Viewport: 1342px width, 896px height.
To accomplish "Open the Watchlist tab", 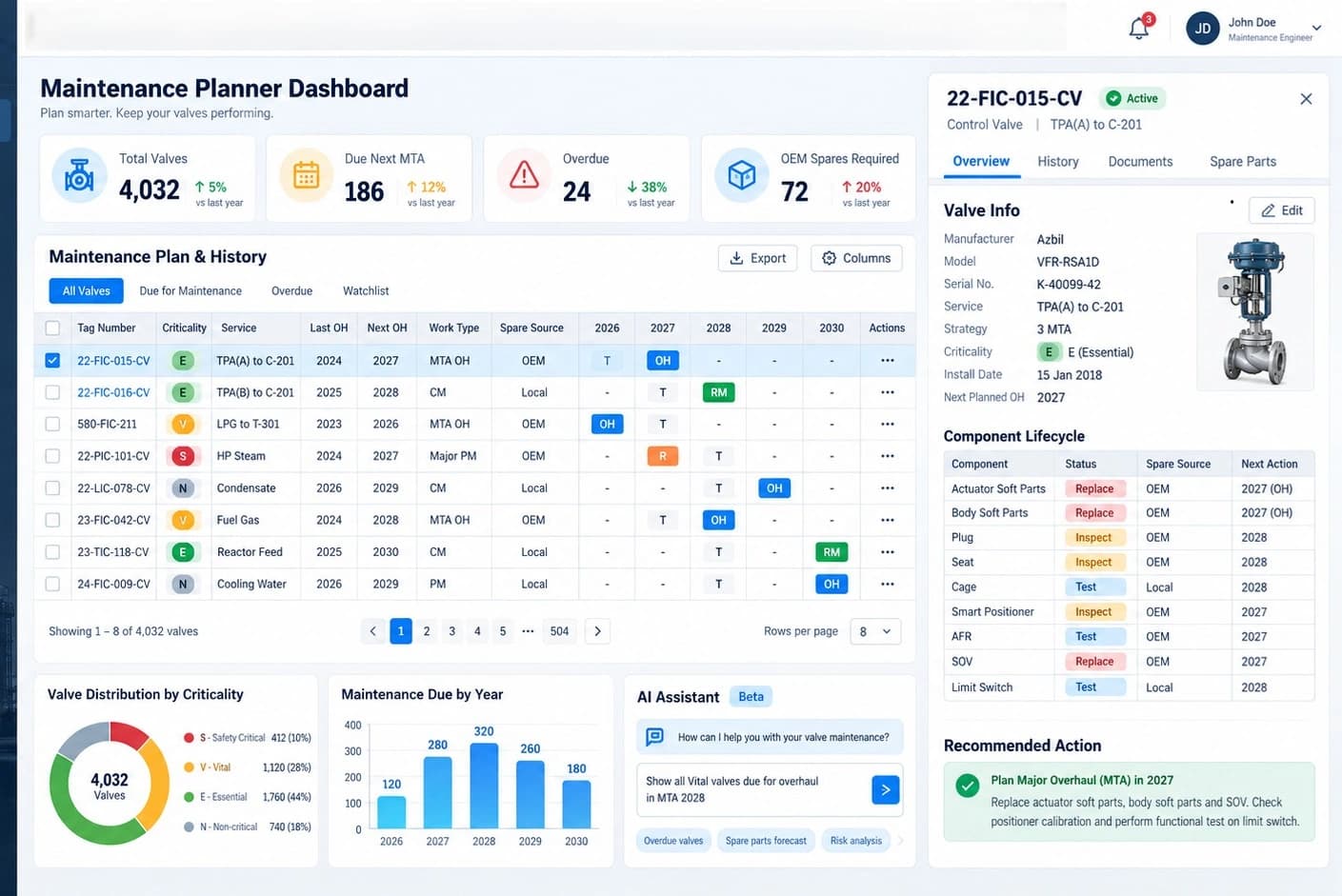I will coord(366,291).
